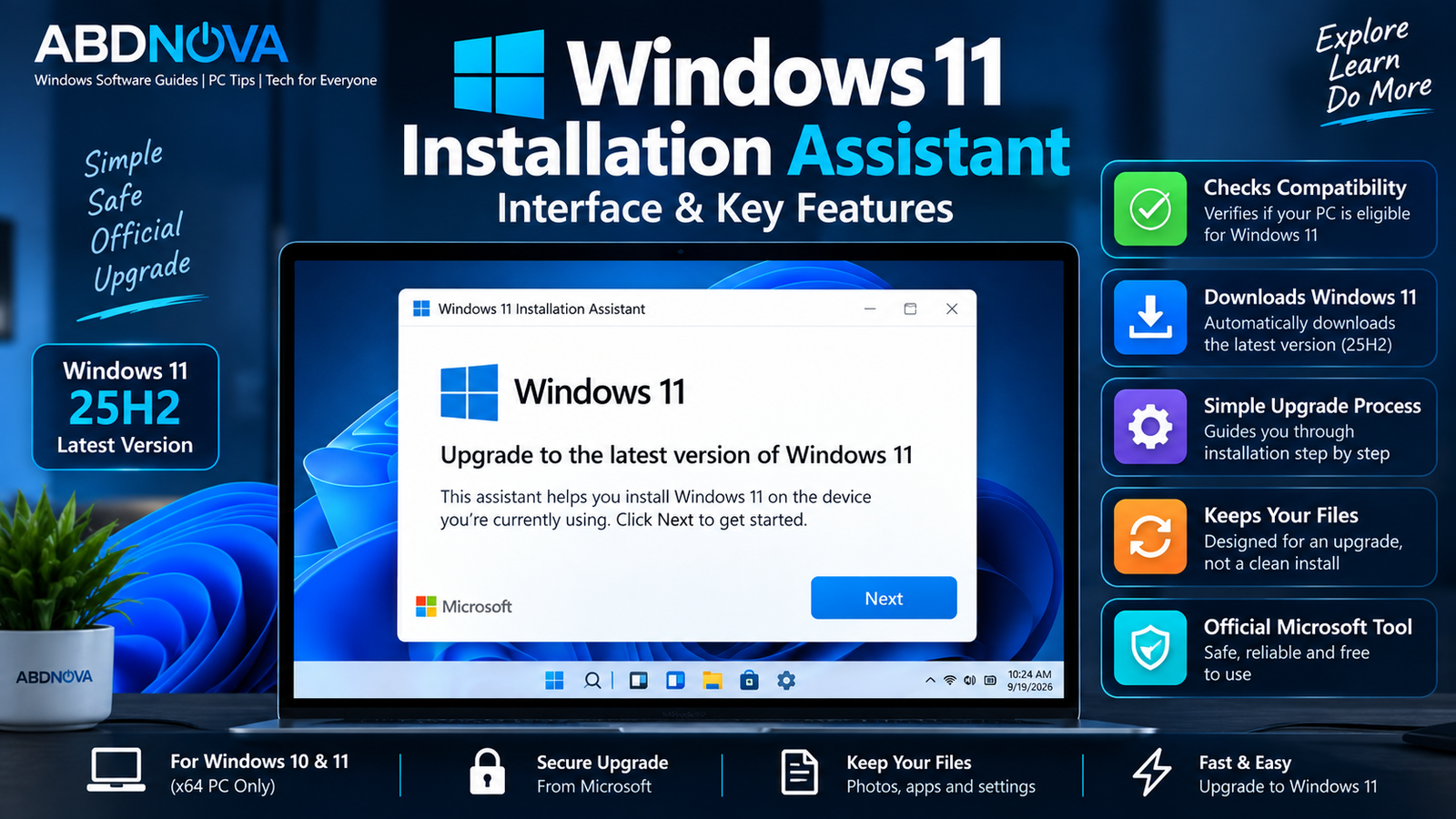The height and width of the screenshot is (819, 1456).
Task: Click the Windows 11 logo inside the dialog
Action: (470, 392)
